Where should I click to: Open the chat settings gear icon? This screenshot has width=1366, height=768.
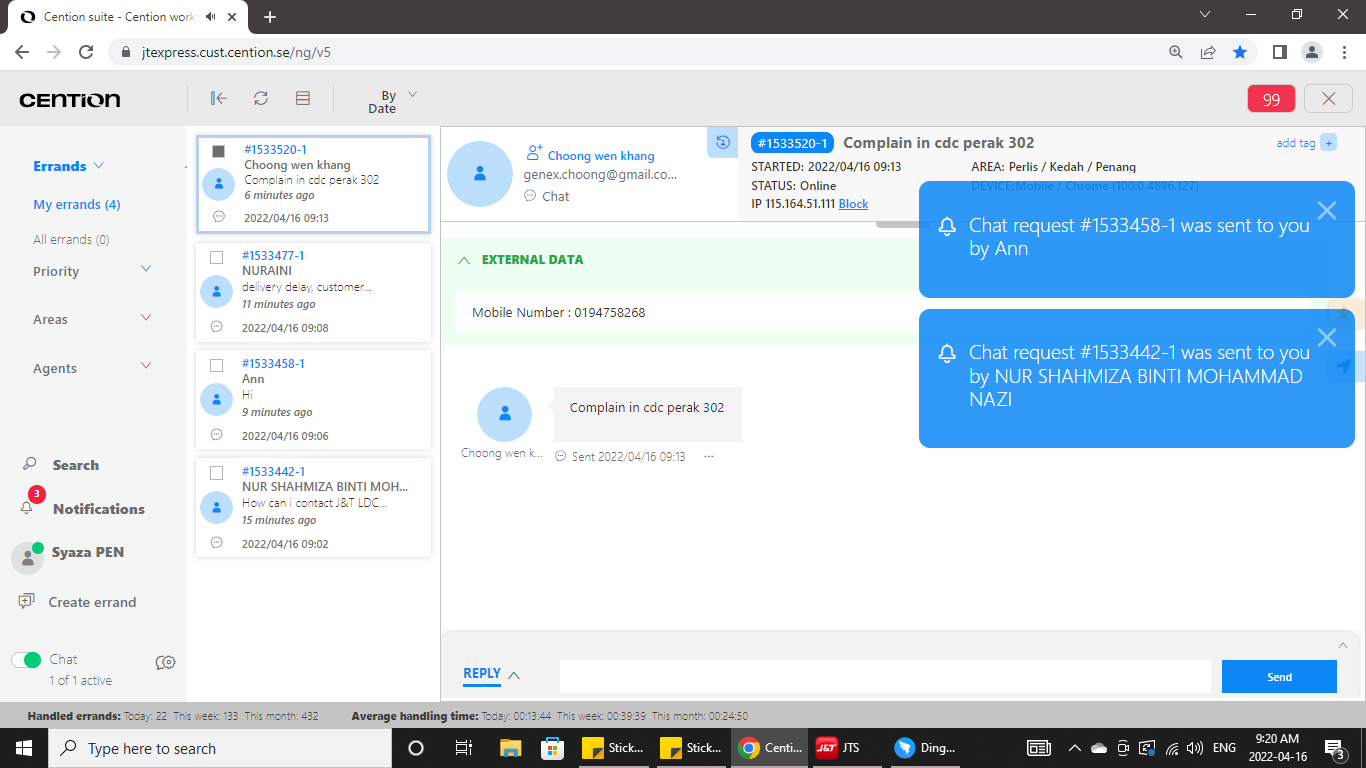(x=166, y=662)
